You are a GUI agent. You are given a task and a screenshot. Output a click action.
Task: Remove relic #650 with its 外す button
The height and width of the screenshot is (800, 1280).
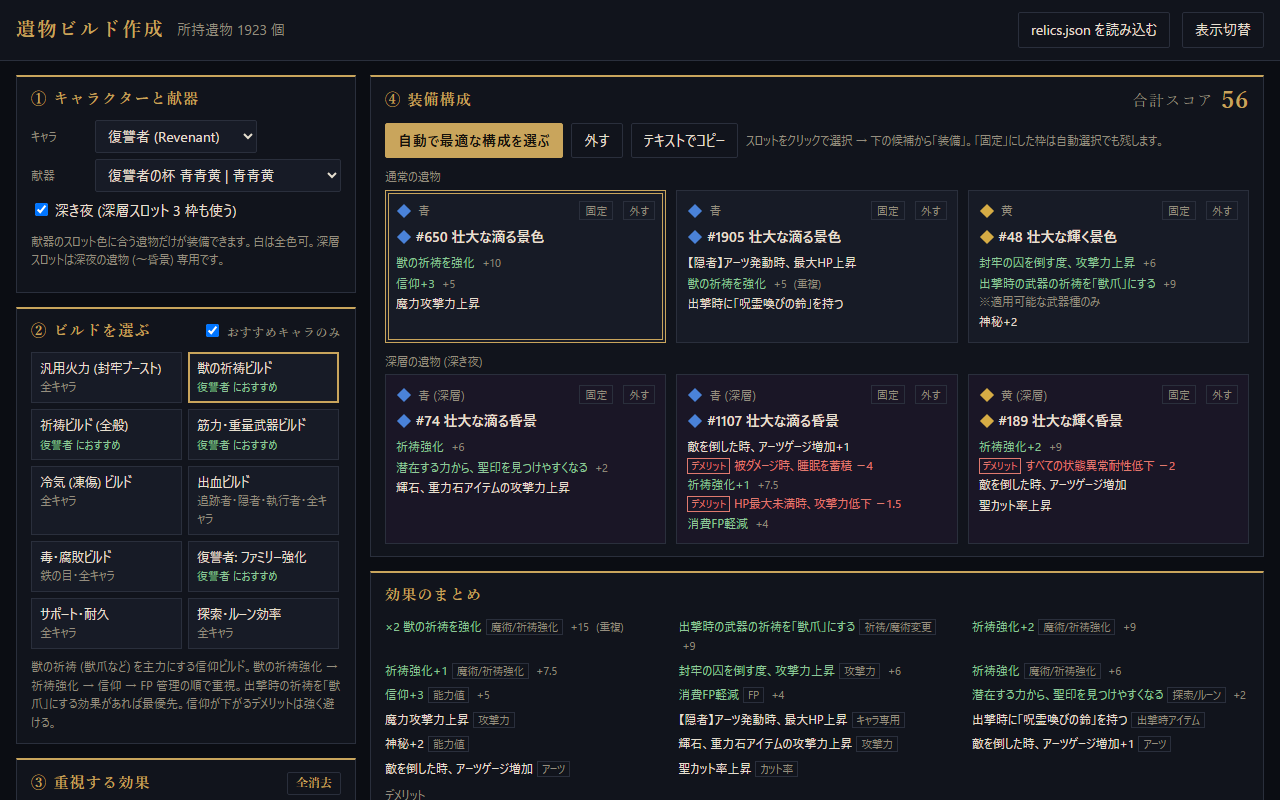[x=639, y=211]
